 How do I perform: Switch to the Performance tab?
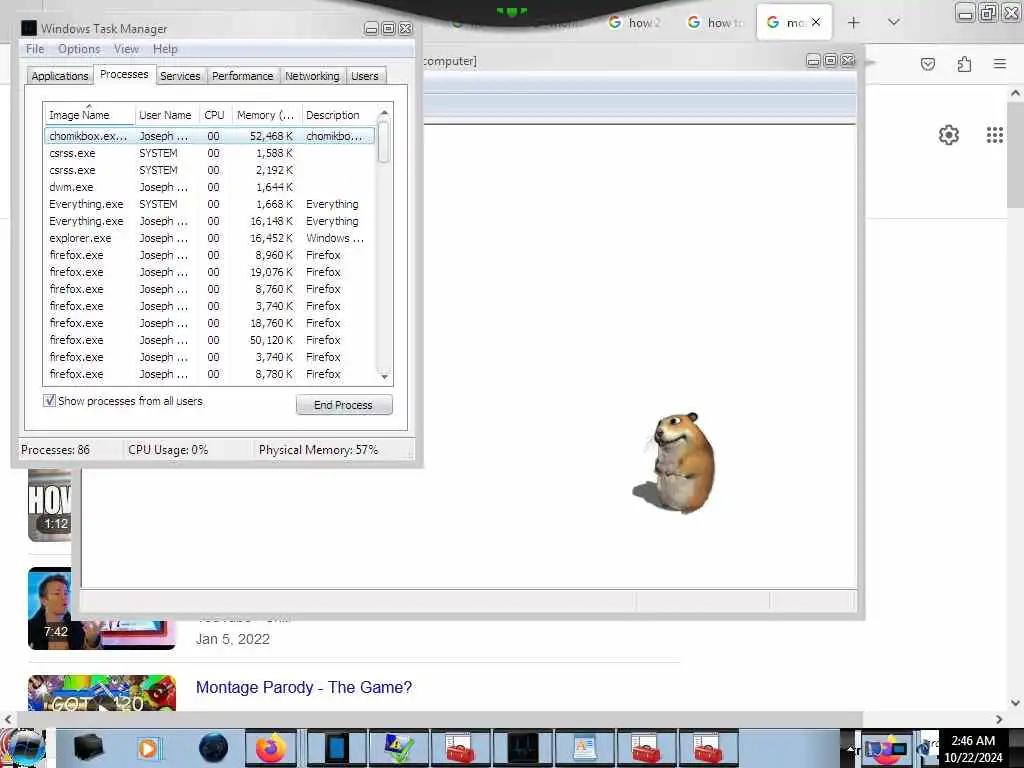(242, 76)
